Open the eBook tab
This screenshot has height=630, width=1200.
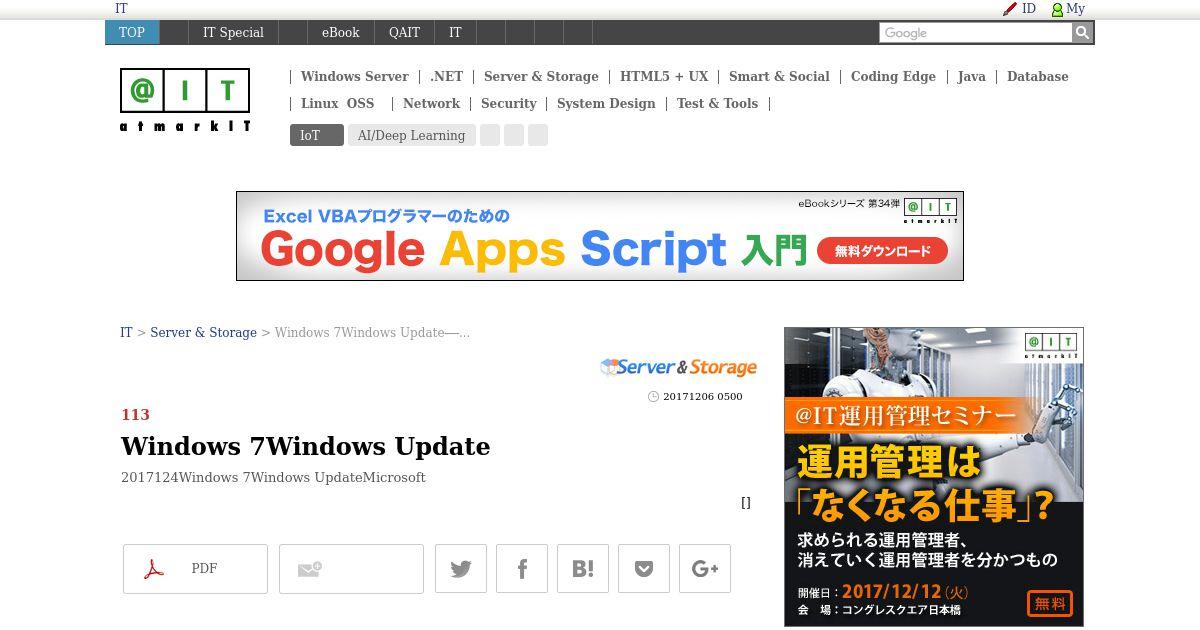(x=340, y=32)
